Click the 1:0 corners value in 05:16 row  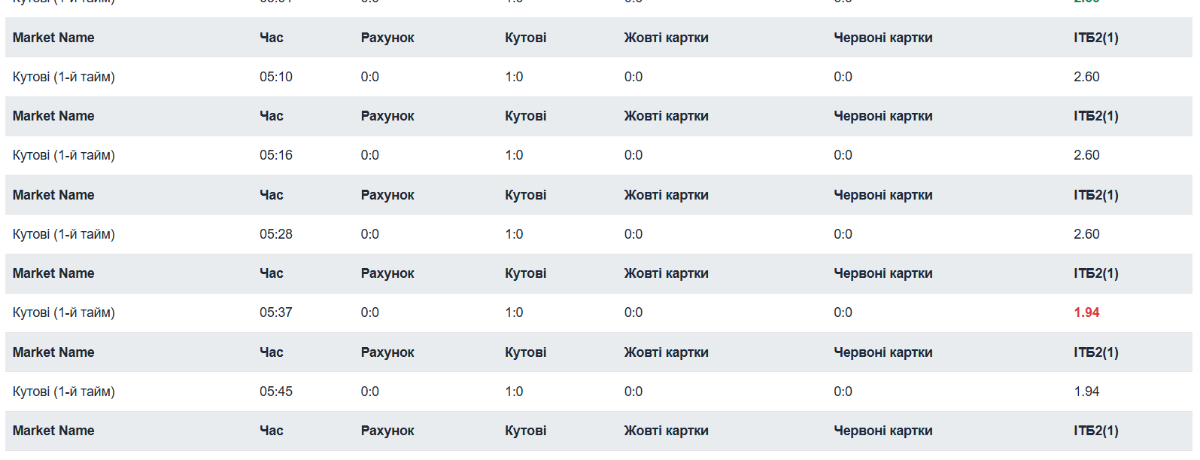[x=514, y=155]
